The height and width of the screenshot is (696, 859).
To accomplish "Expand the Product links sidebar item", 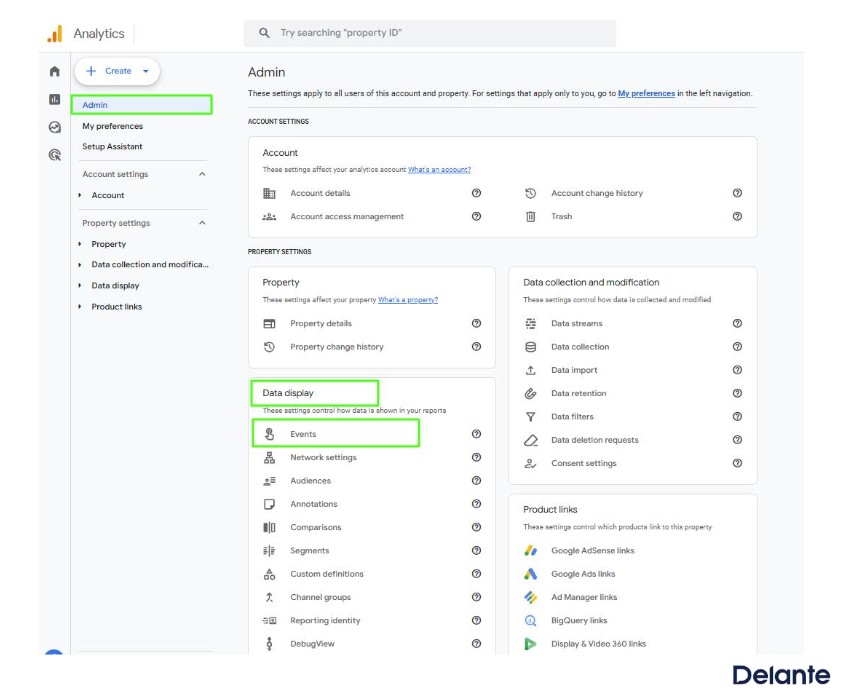I will 80,307.
